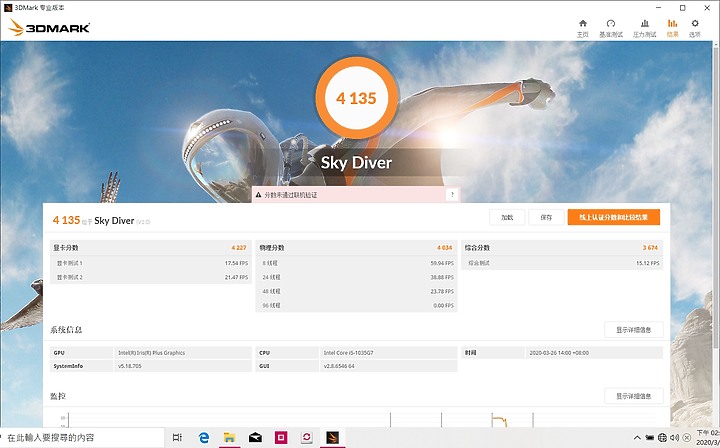
Task: Click the SystemInfo version v5.18.705
Action: point(130,366)
